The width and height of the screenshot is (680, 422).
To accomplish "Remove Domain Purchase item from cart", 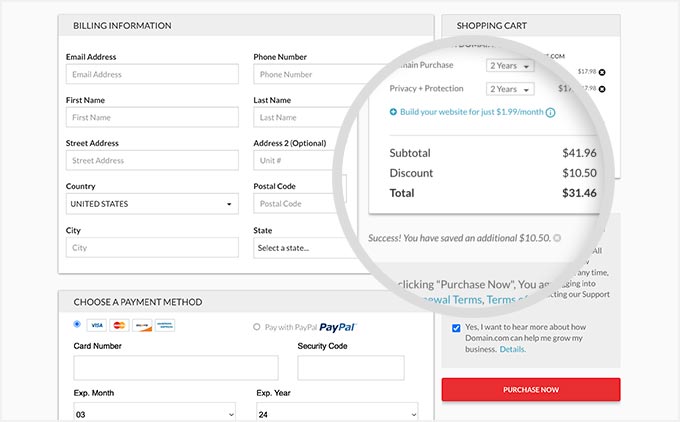I will pos(602,72).
